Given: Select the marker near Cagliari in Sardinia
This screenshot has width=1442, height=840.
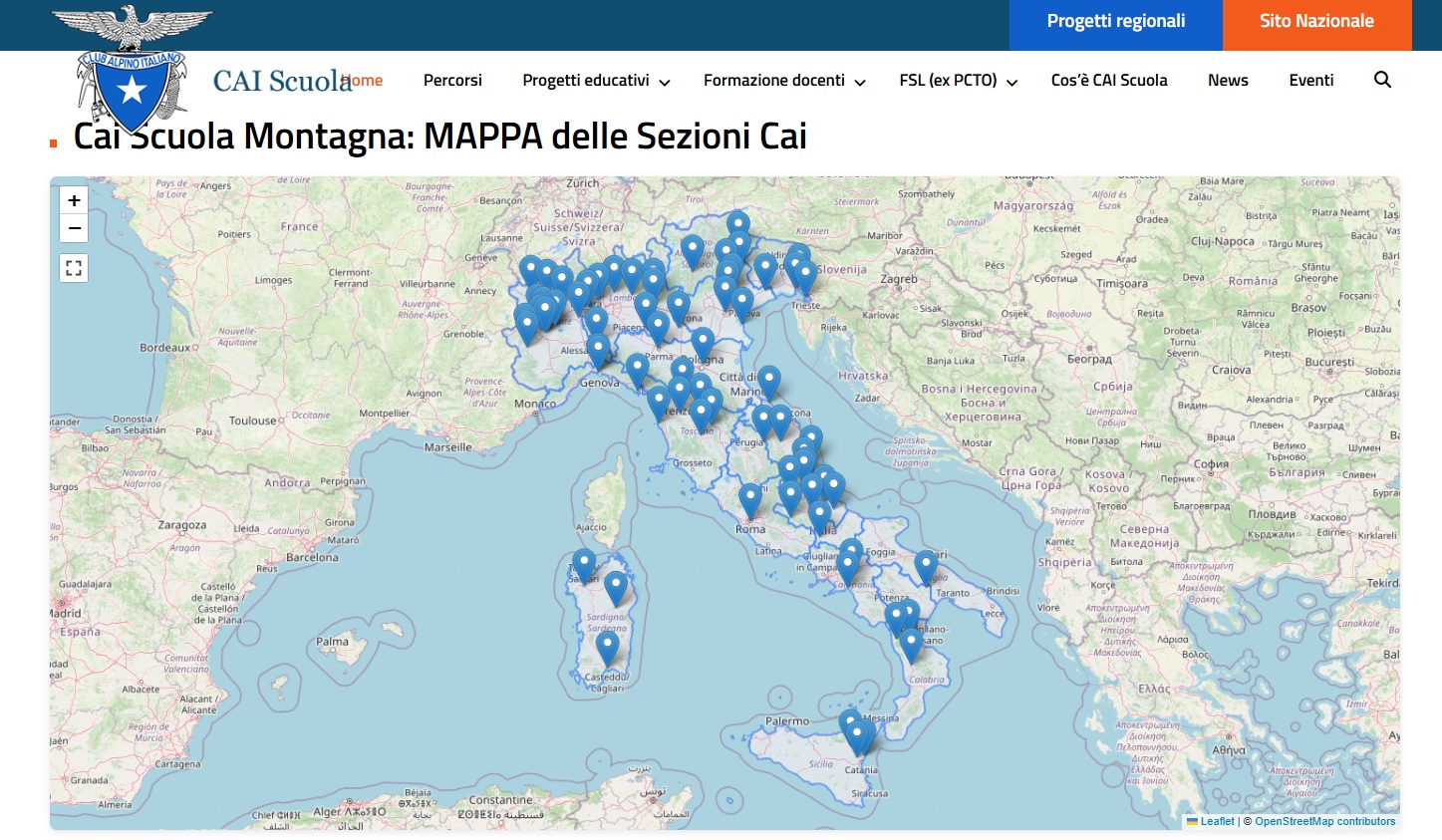Looking at the screenshot, I should [607, 648].
